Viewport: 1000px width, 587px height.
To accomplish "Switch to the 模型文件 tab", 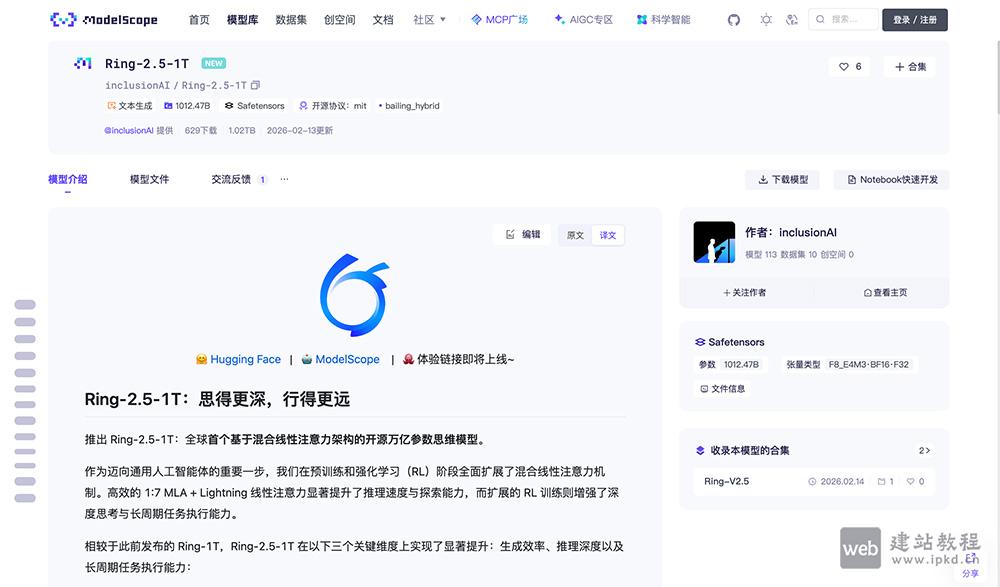I will [149, 179].
